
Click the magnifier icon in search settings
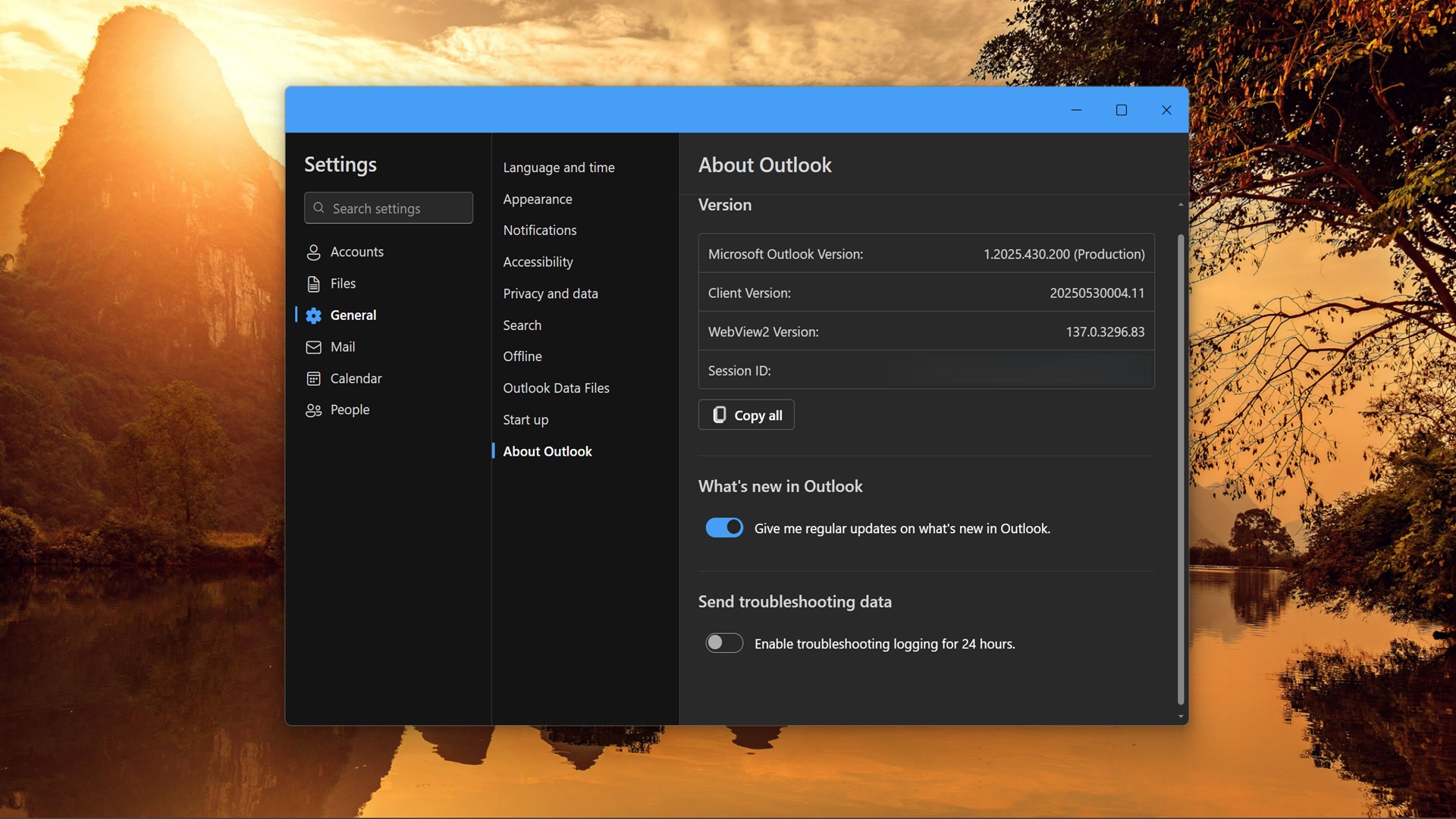point(319,208)
